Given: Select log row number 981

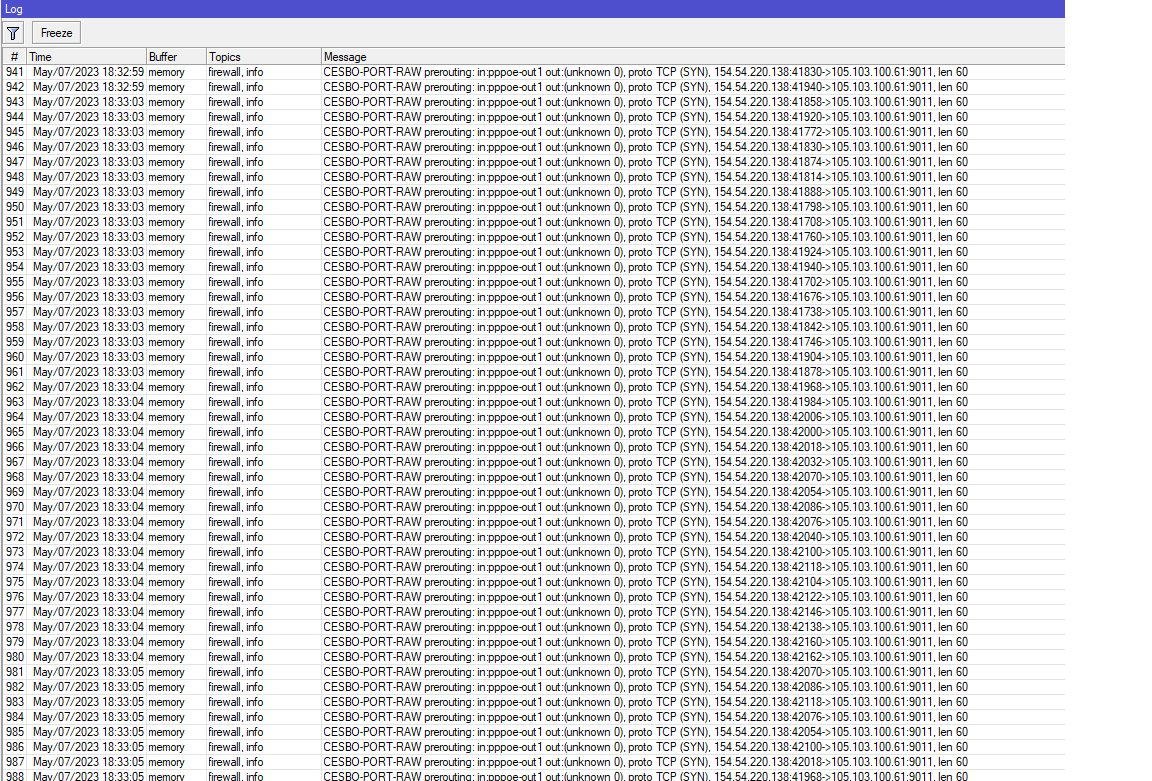Looking at the screenshot, I should pyautogui.click(x=15, y=672).
